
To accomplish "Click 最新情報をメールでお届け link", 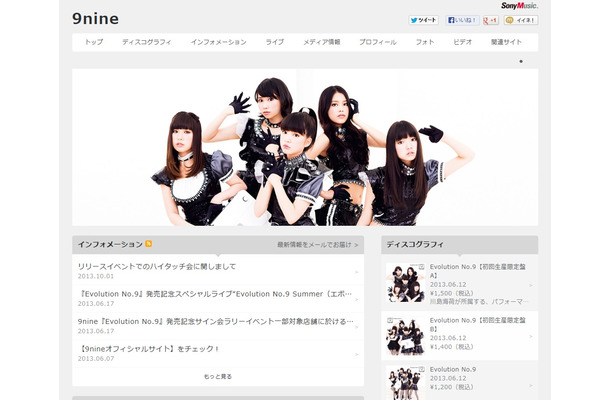I will tap(317, 245).
